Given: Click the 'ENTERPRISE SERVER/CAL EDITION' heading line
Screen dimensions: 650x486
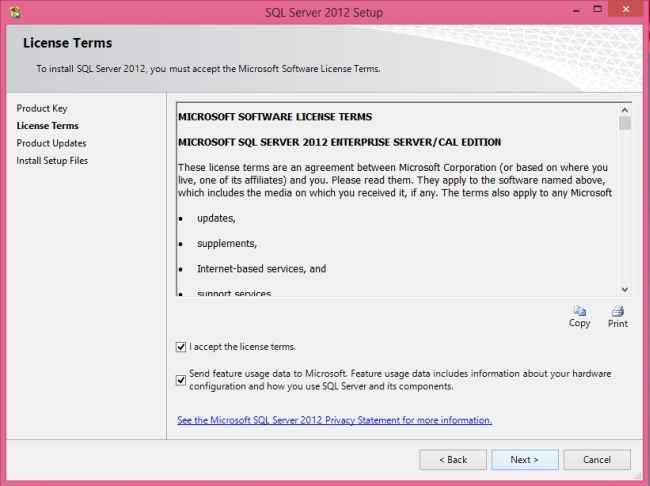Looking at the screenshot, I should [x=340, y=142].
